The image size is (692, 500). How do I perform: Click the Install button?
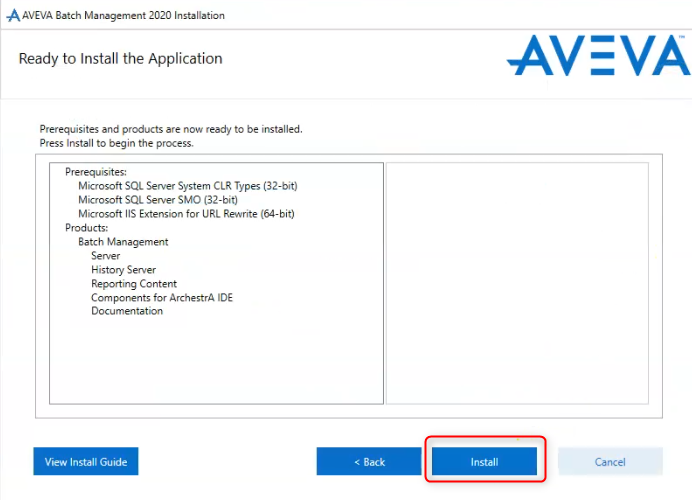484,462
